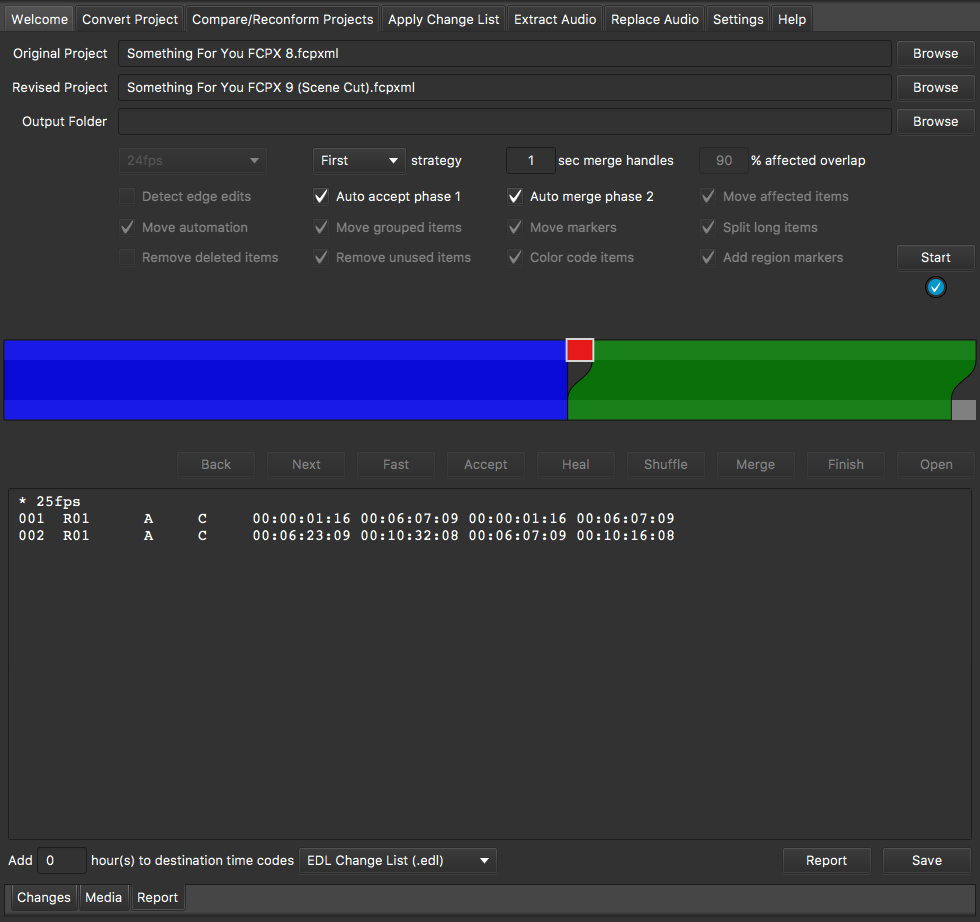
Task: Click the gray block at timeline end
Action: (963, 409)
